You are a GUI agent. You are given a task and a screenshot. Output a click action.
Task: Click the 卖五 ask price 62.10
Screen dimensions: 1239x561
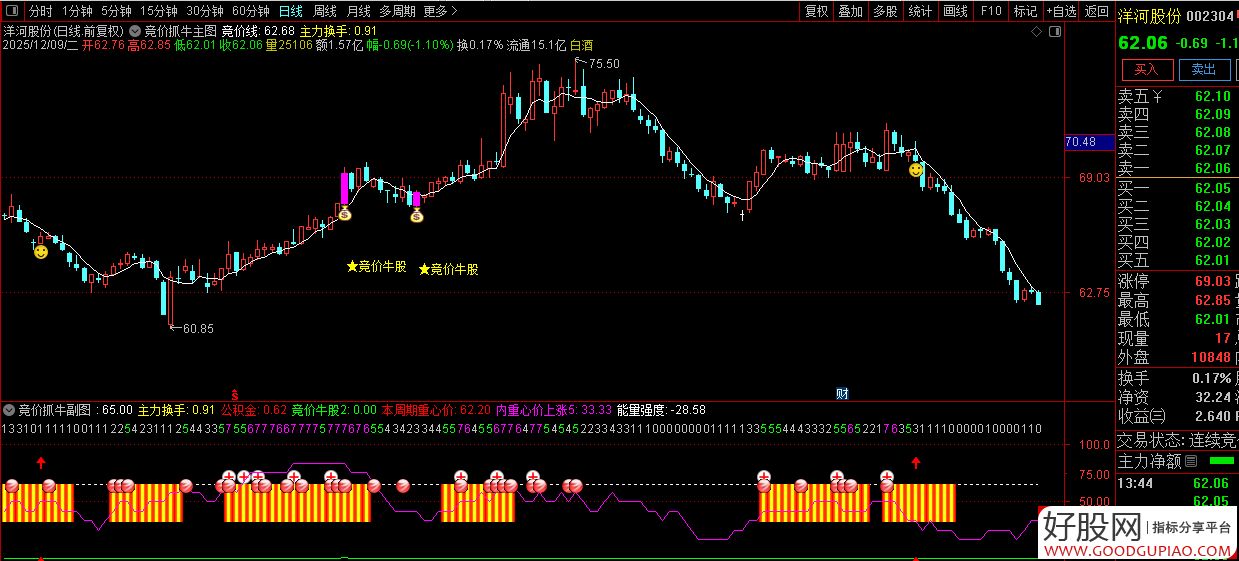click(x=1212, y=97)
